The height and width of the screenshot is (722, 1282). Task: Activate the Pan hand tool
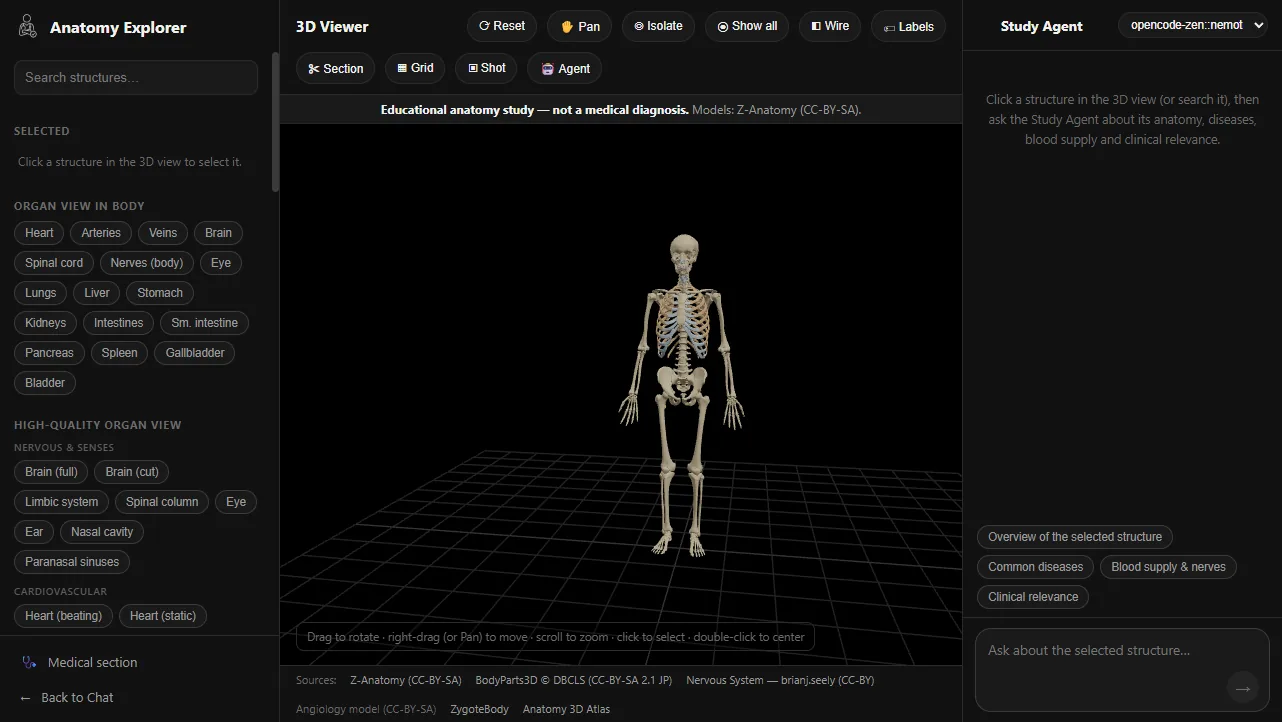[580, 26]
